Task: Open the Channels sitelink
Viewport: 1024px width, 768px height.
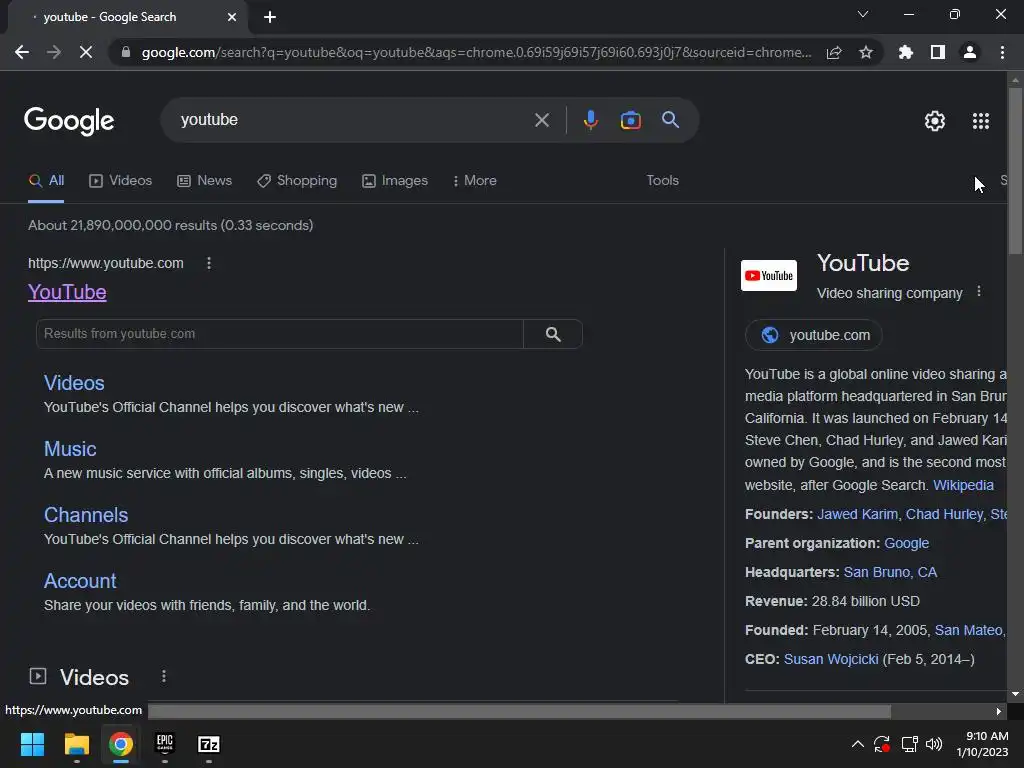Action: point(86,515)
